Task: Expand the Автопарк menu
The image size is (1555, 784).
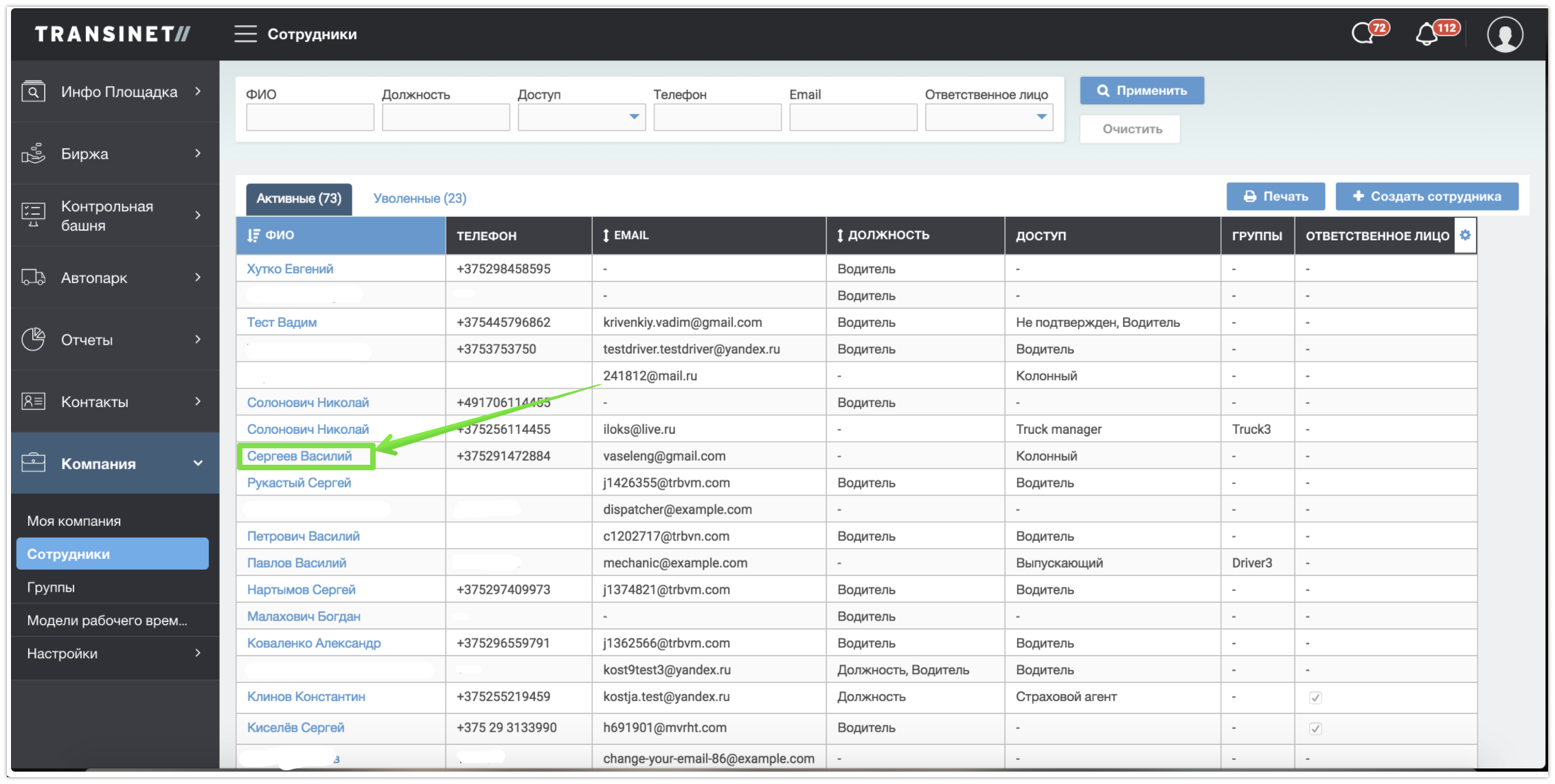Action: coord(198,277)
